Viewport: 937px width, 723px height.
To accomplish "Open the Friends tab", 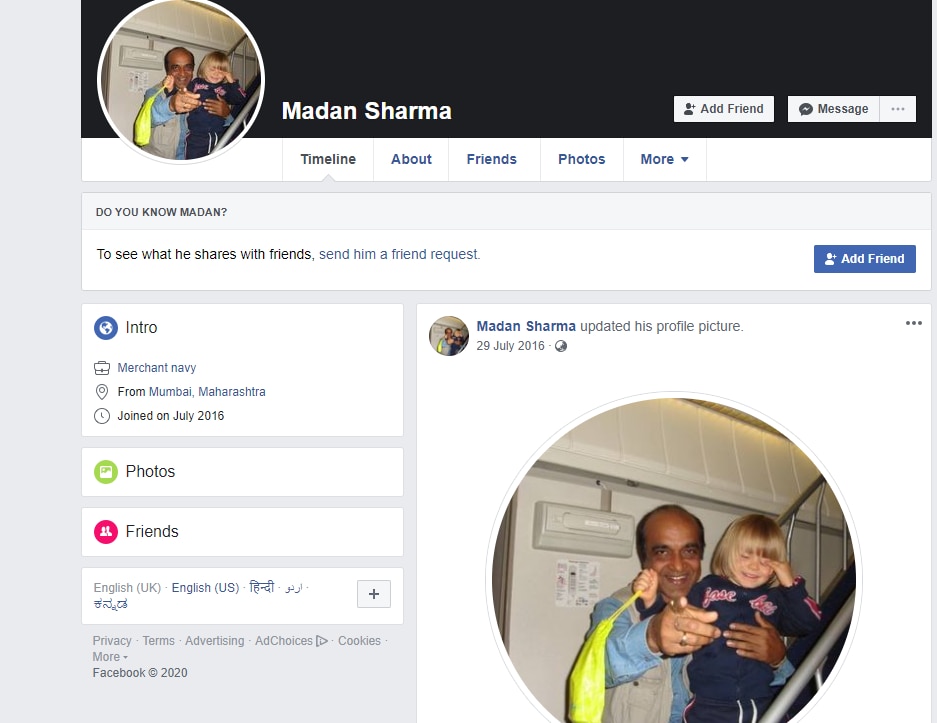I will 491,160.
